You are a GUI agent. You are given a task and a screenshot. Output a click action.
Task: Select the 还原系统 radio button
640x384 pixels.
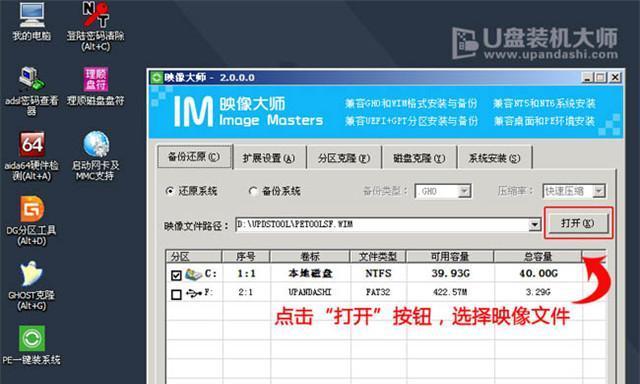[x=170, y=191]
